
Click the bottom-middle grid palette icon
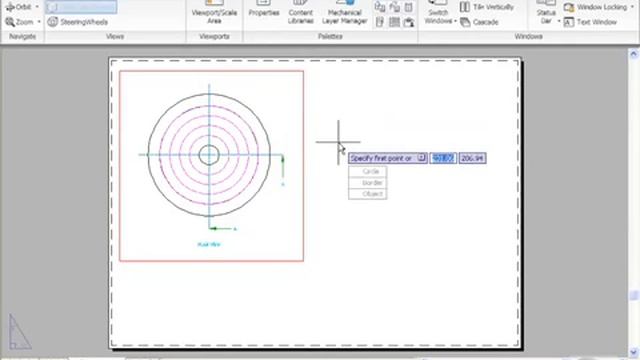394,22
